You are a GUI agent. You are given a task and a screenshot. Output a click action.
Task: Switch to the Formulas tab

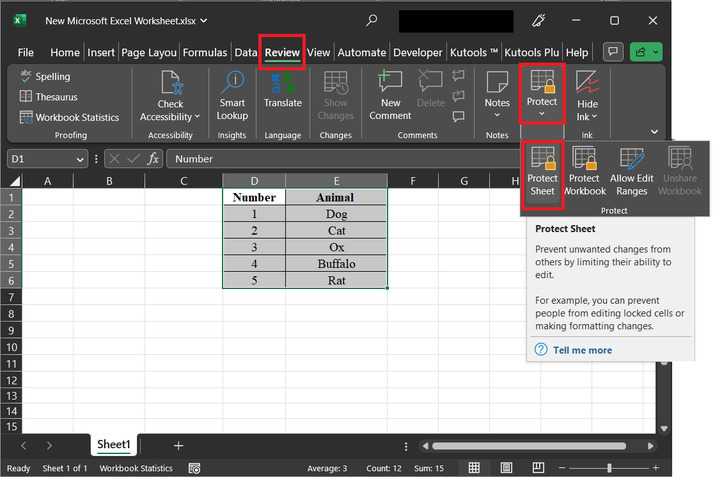(x=205, y=53)
